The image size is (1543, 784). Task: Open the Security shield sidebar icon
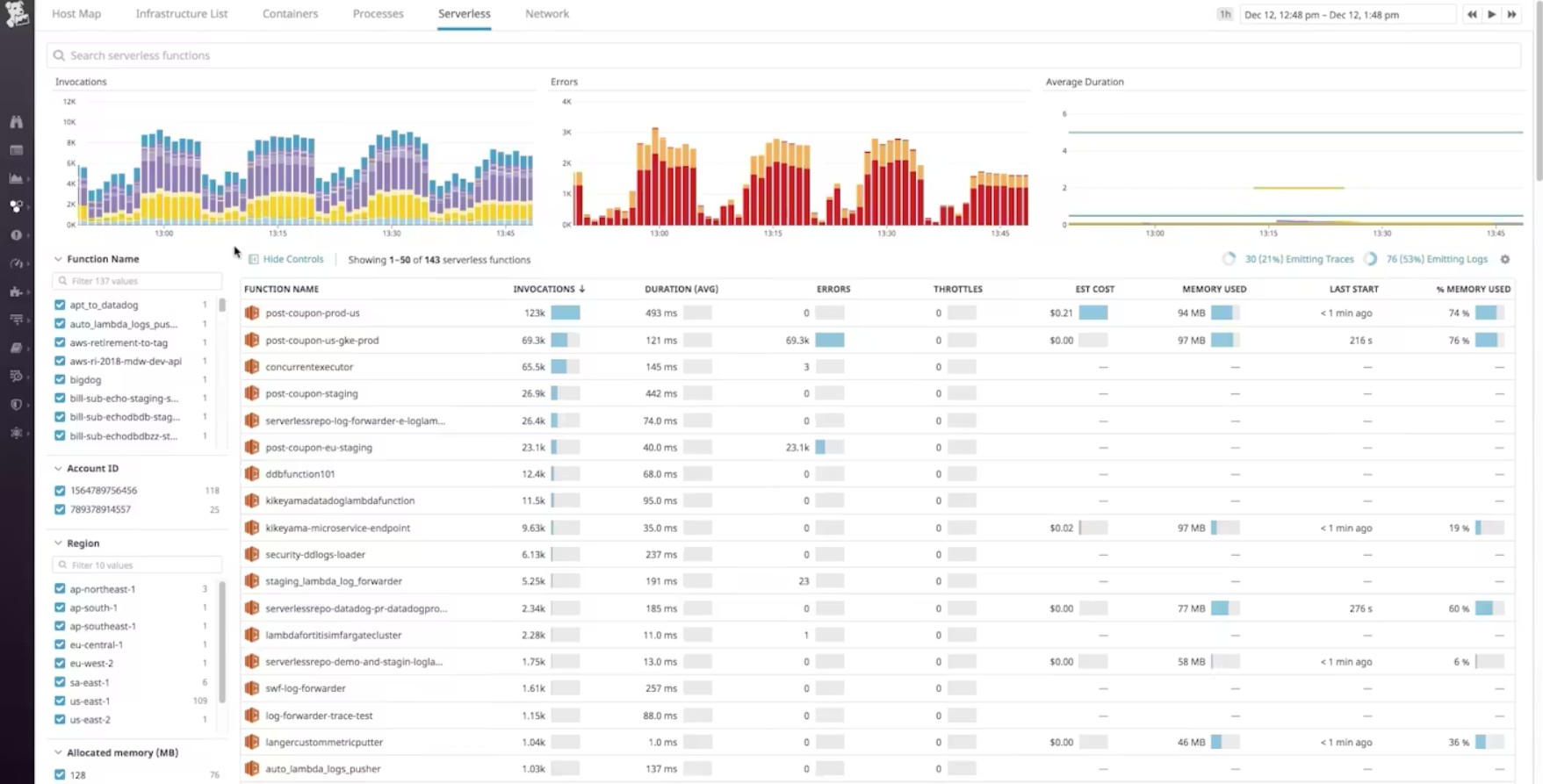[x=16, y=405]
